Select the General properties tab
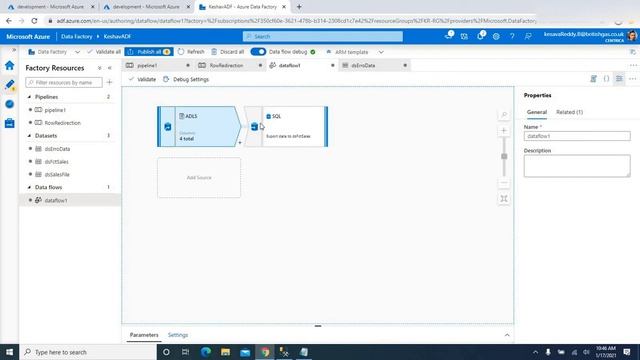This screenshot has width=640, height=360. point(536,112)
